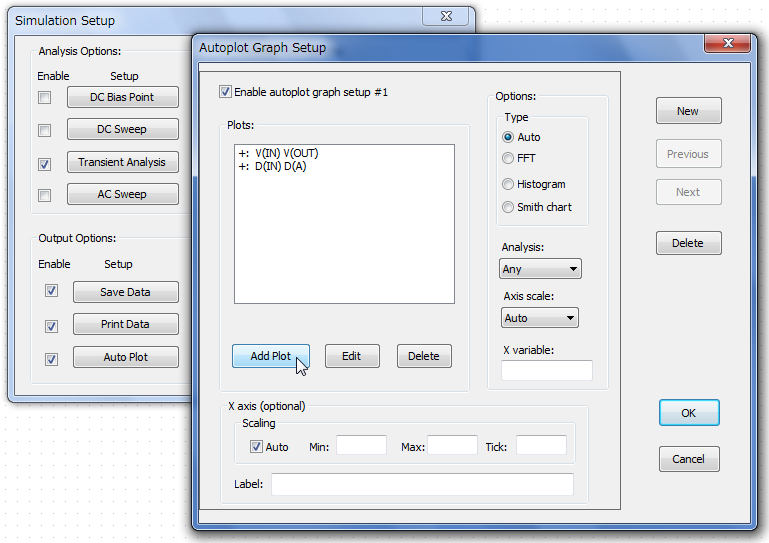Focus the X axis Label text field
769x543 pixels.
421,485
